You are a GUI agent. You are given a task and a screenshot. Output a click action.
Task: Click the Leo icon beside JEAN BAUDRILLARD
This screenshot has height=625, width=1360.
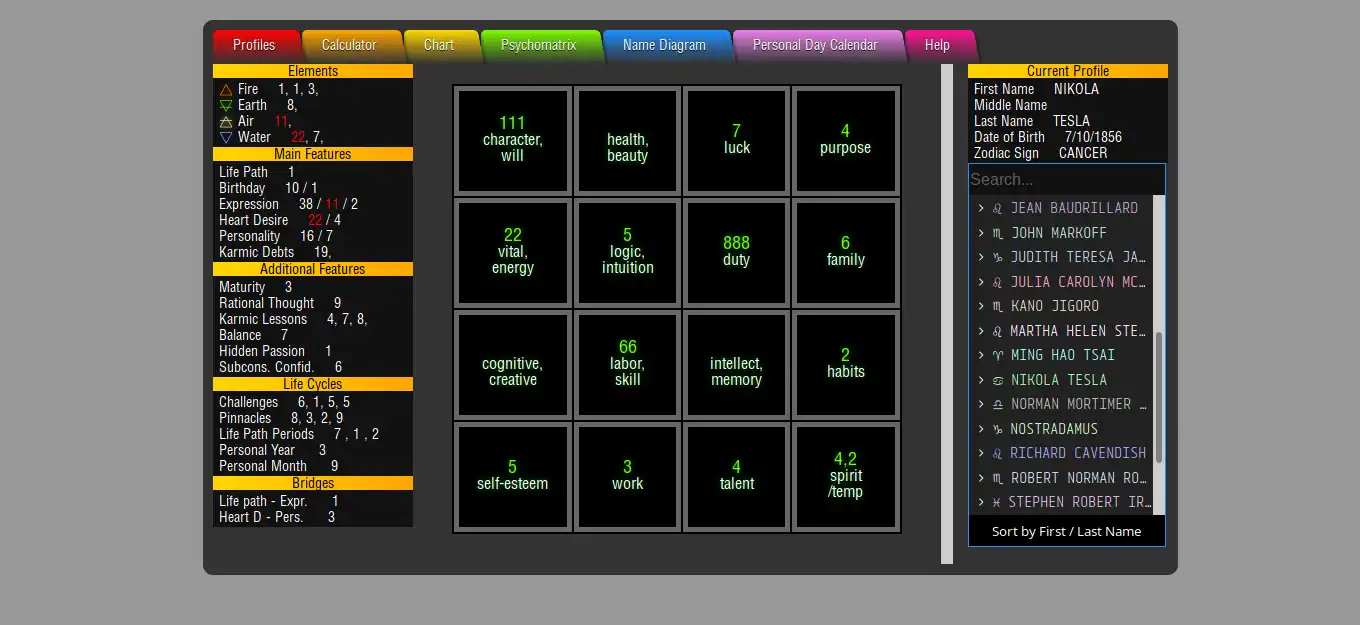tap(997, 208)
